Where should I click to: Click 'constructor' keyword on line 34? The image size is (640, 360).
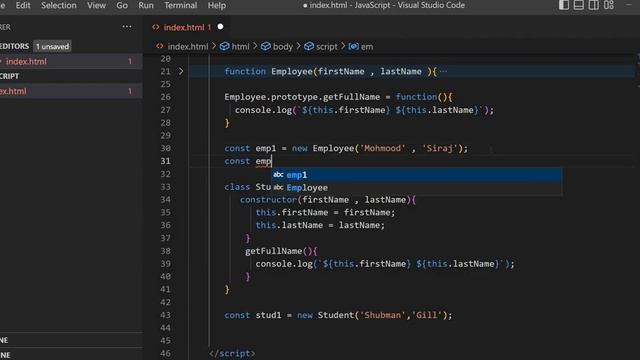268,200
